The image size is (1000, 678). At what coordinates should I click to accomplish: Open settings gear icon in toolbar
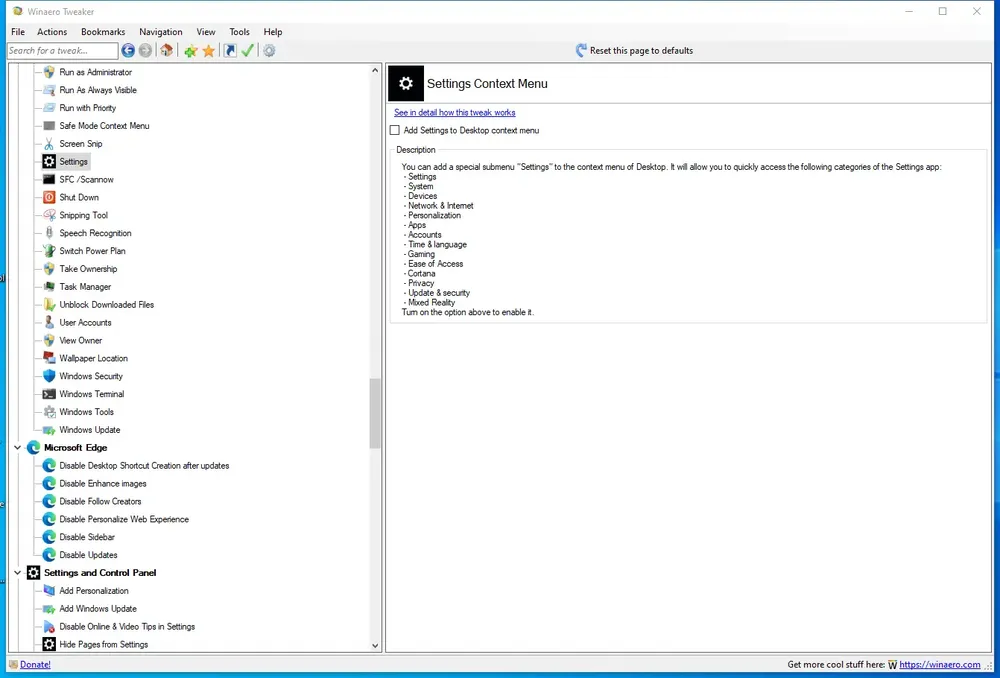point(269,50)
